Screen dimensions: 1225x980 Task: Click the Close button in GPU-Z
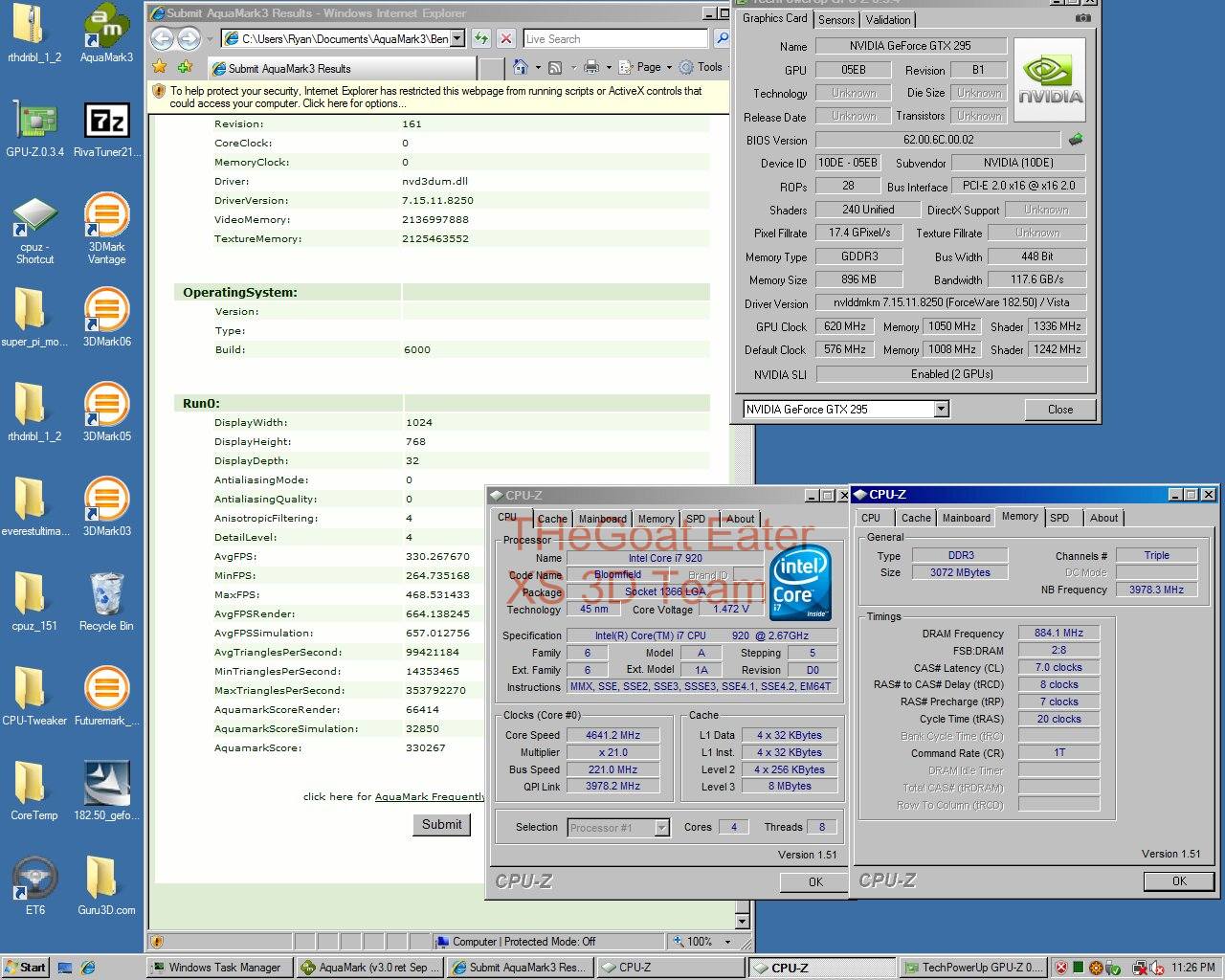1060,409
